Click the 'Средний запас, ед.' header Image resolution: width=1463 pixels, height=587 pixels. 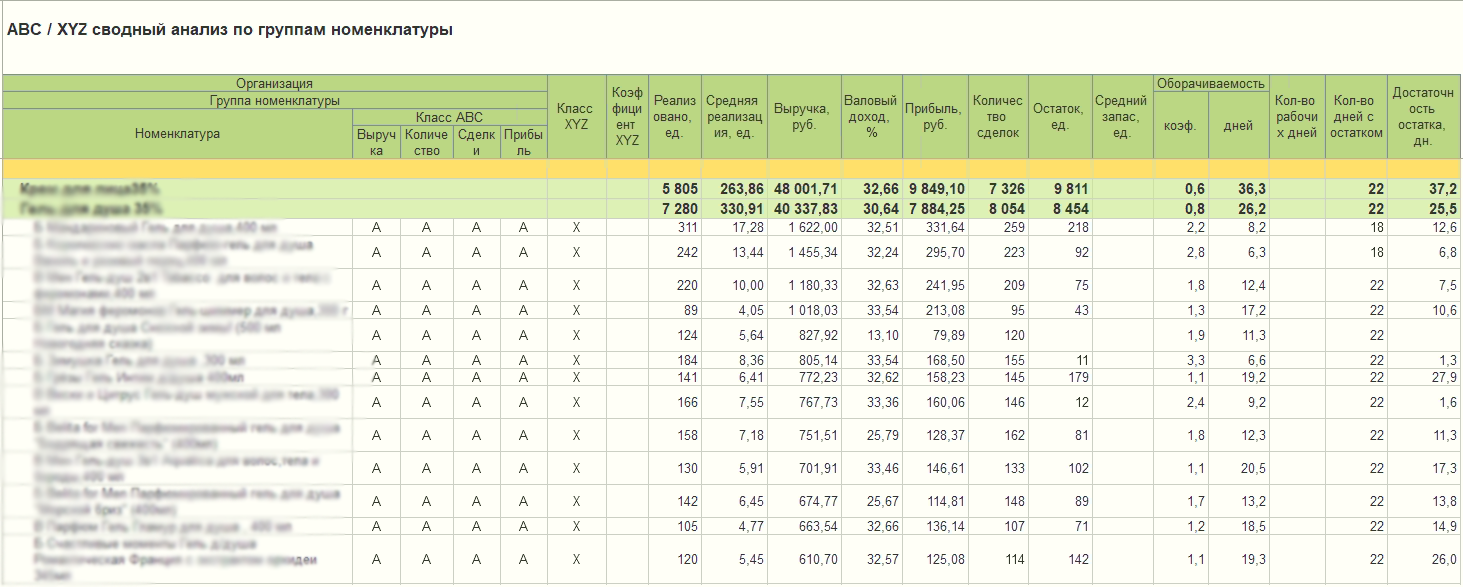pos(1121,116)
